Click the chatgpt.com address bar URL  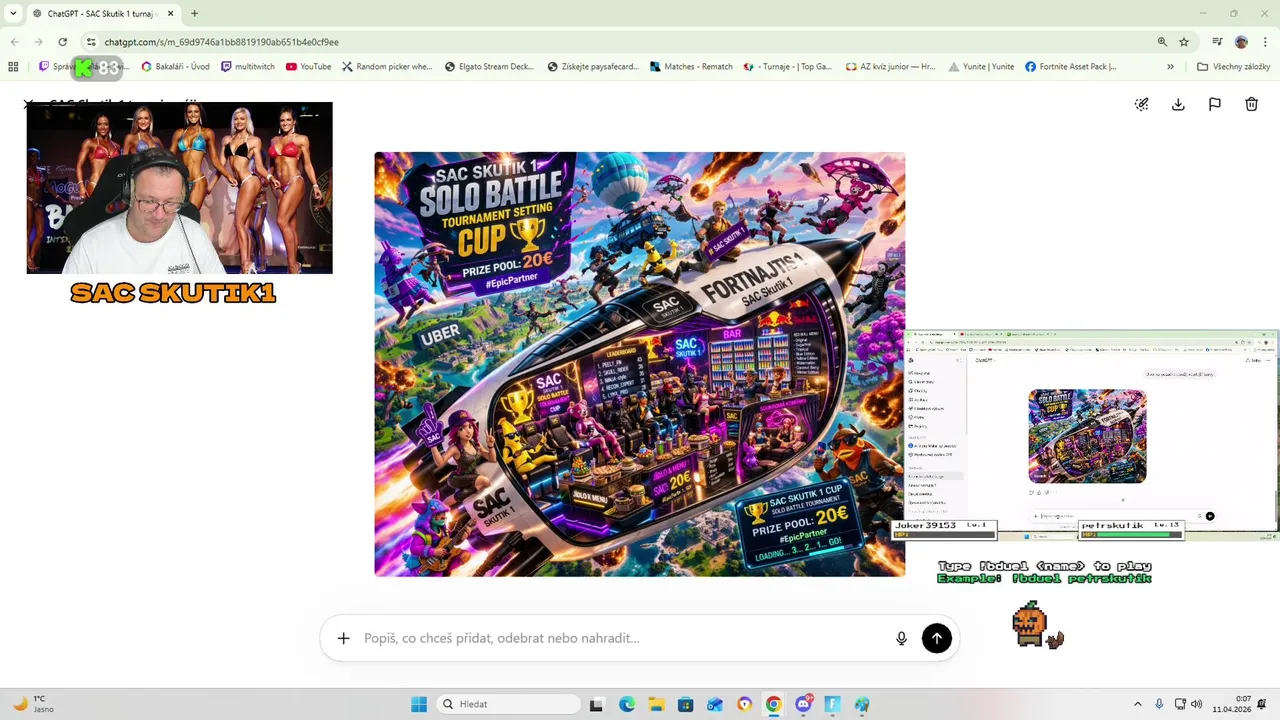tap(221, 42)
